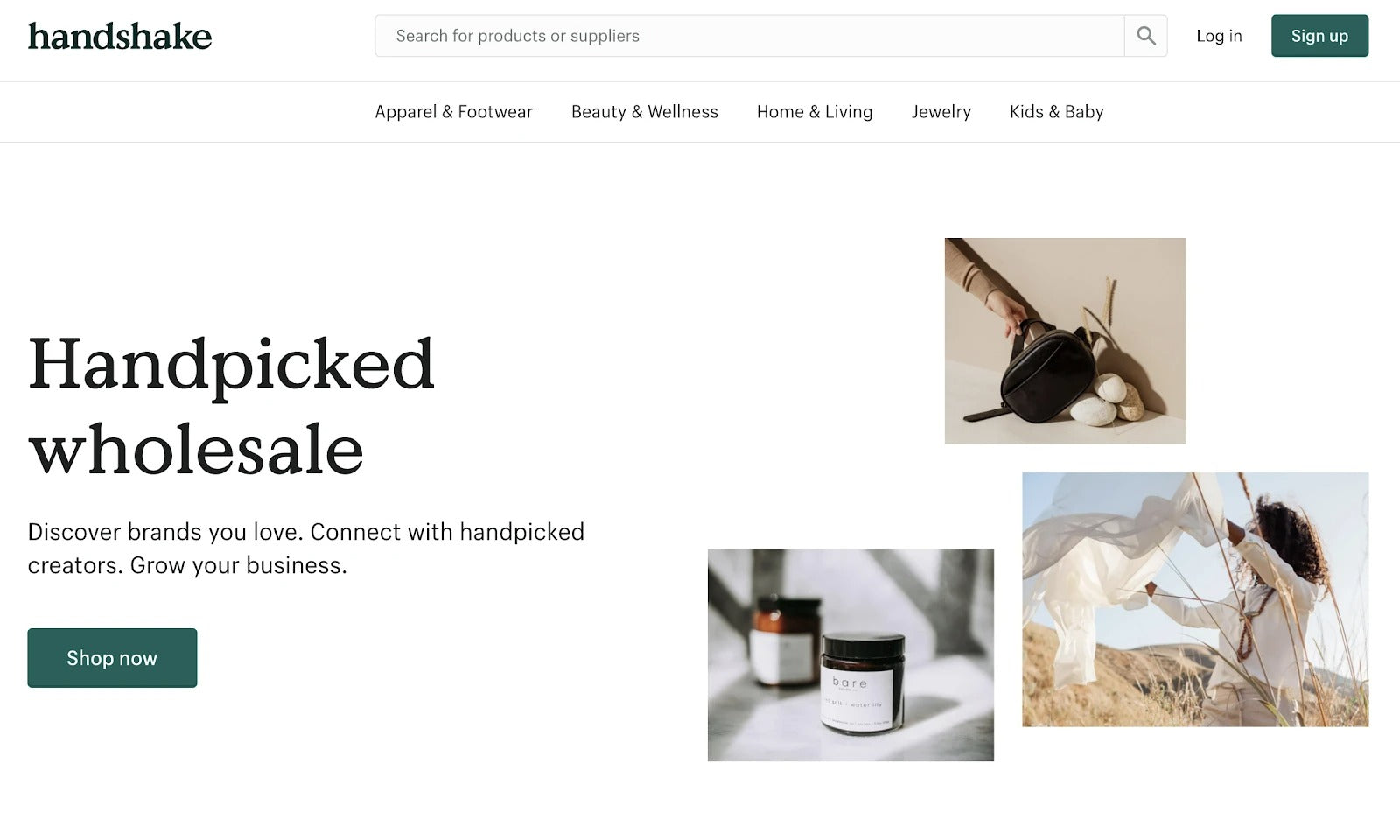Open the Kids & Baby category
Screen dimensions: 1400x840
pyautogui.click(x=1057, y=112)
